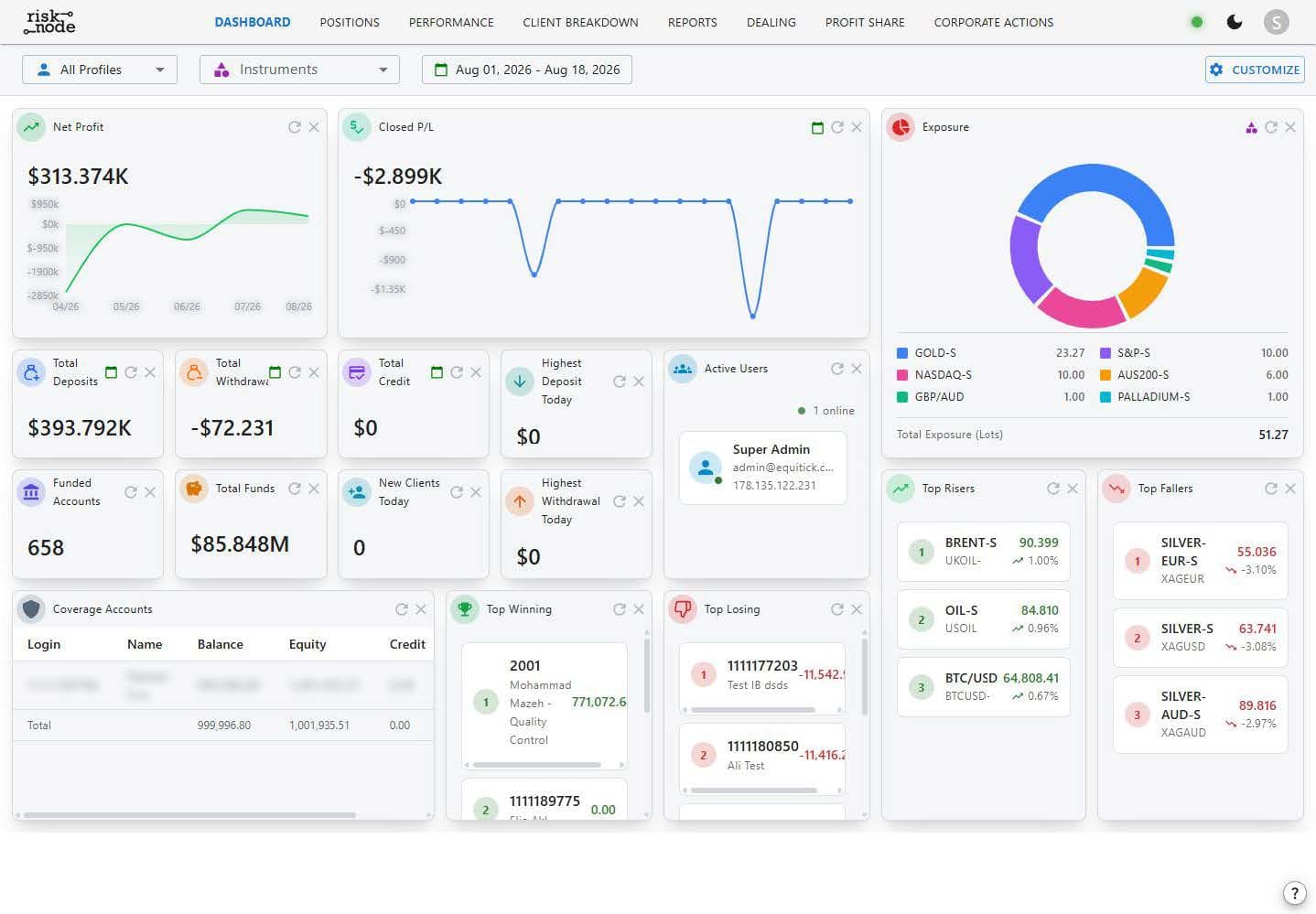Open calendar on Closed P/L widget
Viewport: 1316px width, 914px height.
click(x=817, y=127)
